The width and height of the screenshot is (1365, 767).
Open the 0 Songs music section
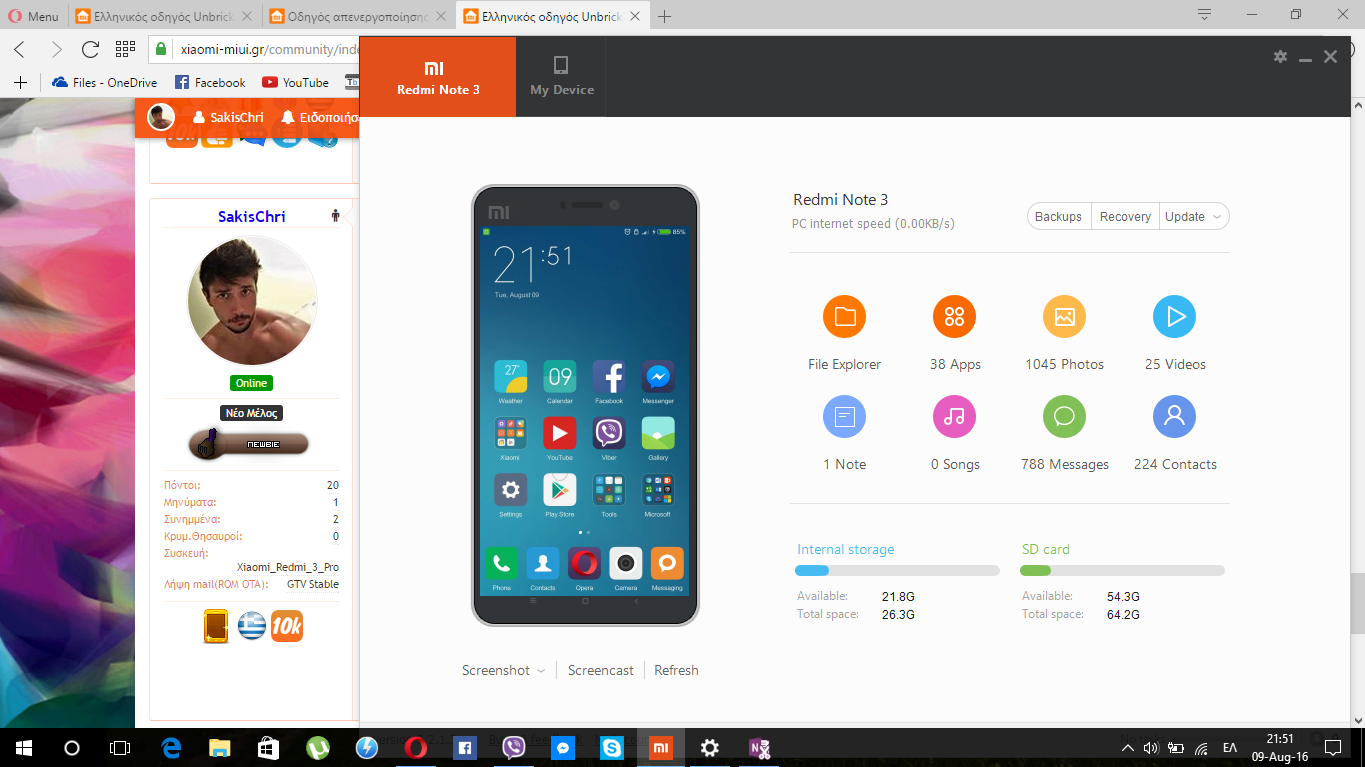pos(954,416)
